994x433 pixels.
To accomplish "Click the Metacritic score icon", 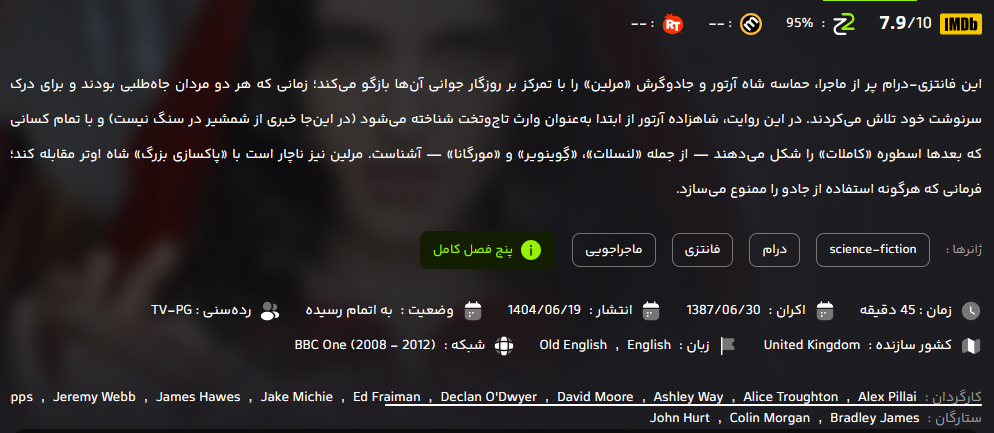I will point(752,24).
